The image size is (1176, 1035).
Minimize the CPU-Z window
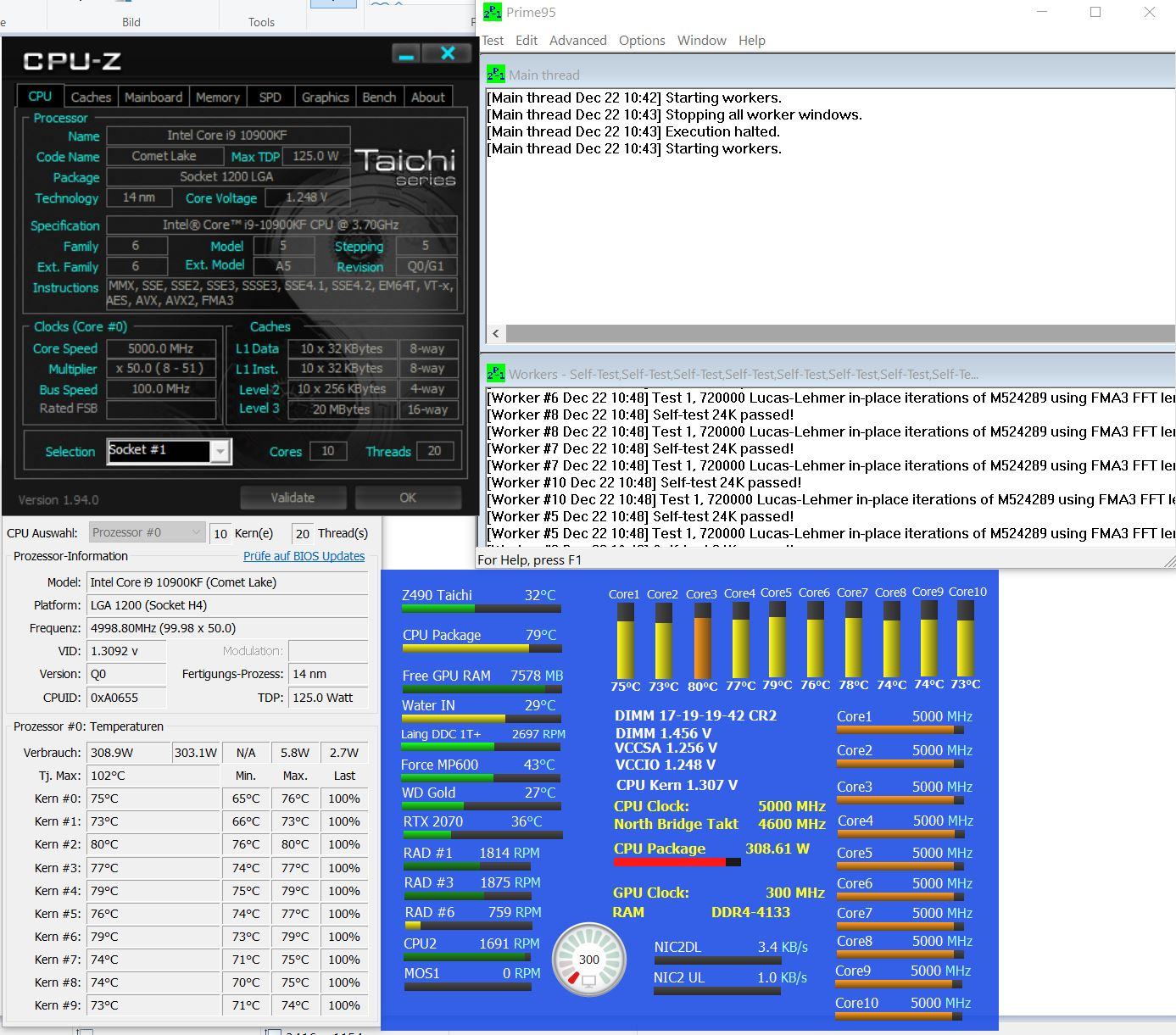point(406,54)
